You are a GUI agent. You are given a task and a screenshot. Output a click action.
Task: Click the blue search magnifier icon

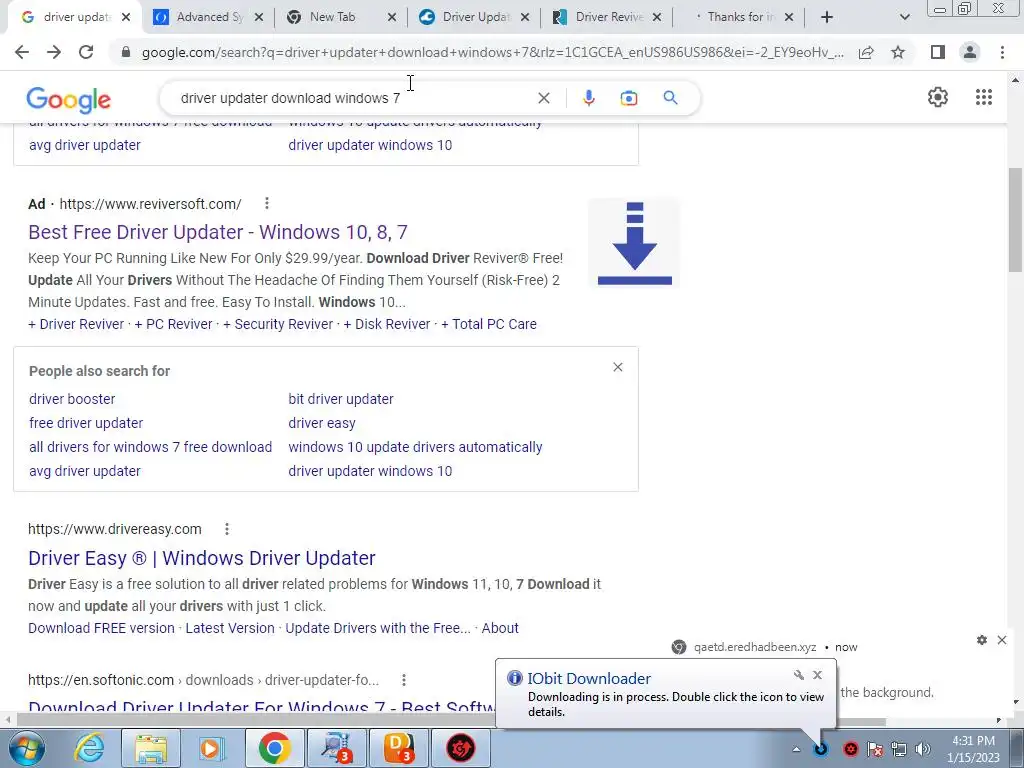point(670,98)
